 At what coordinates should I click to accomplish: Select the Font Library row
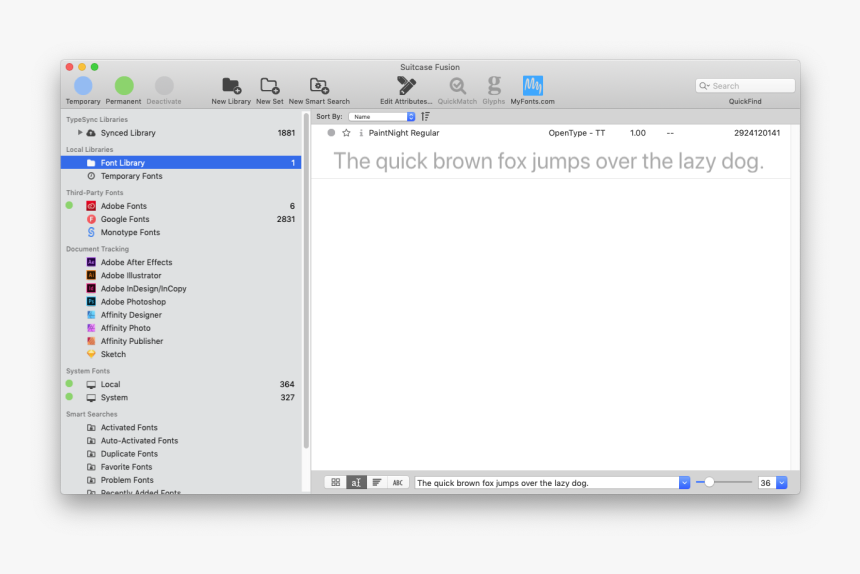click(x=181, y=163)
